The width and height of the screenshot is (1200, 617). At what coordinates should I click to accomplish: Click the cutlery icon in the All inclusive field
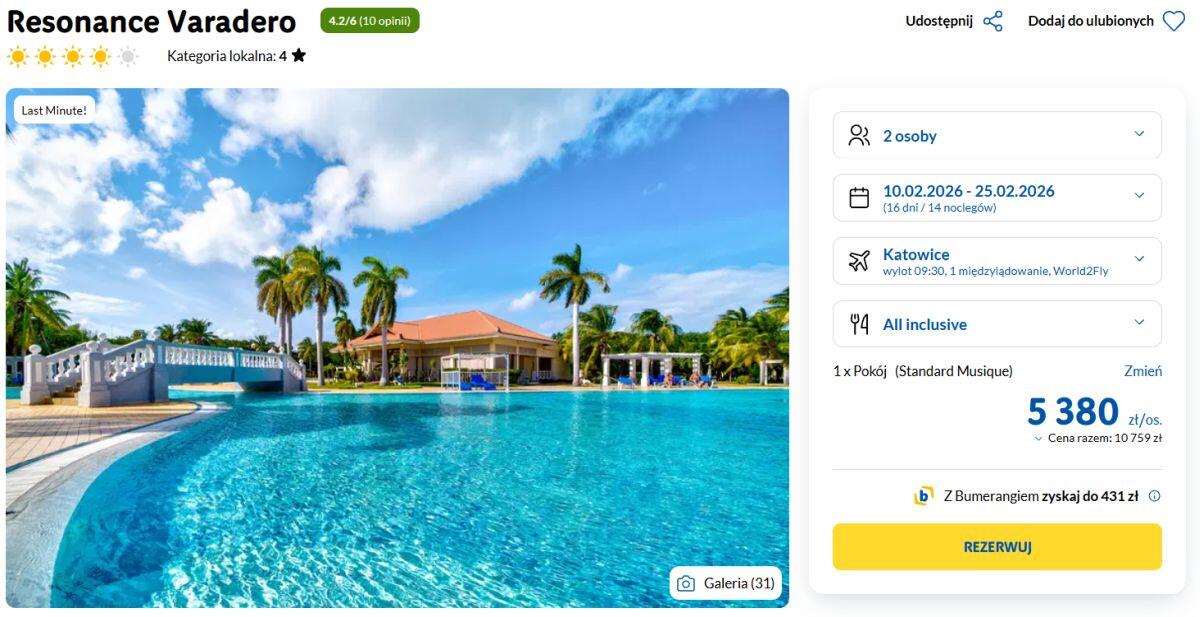pyautogui.click(x=859, y=324)
